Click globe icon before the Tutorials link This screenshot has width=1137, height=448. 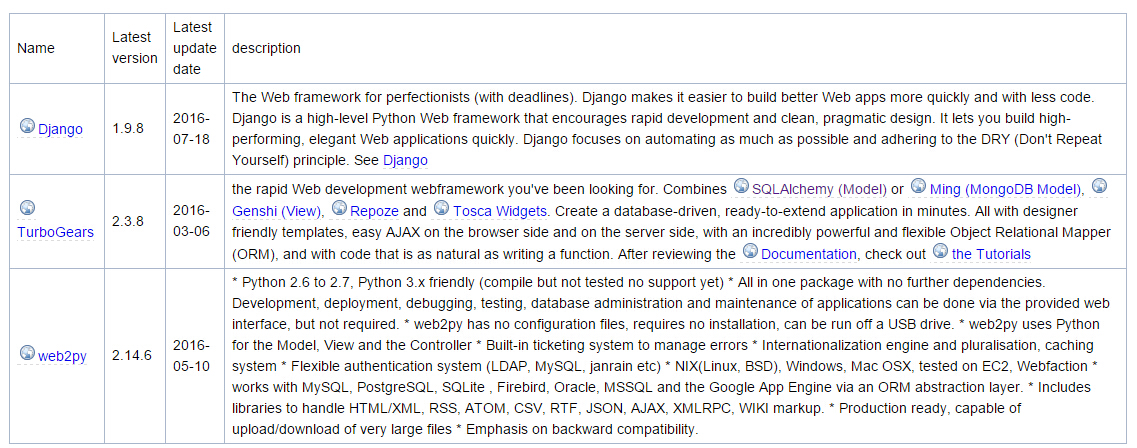(x=940, y=252)
